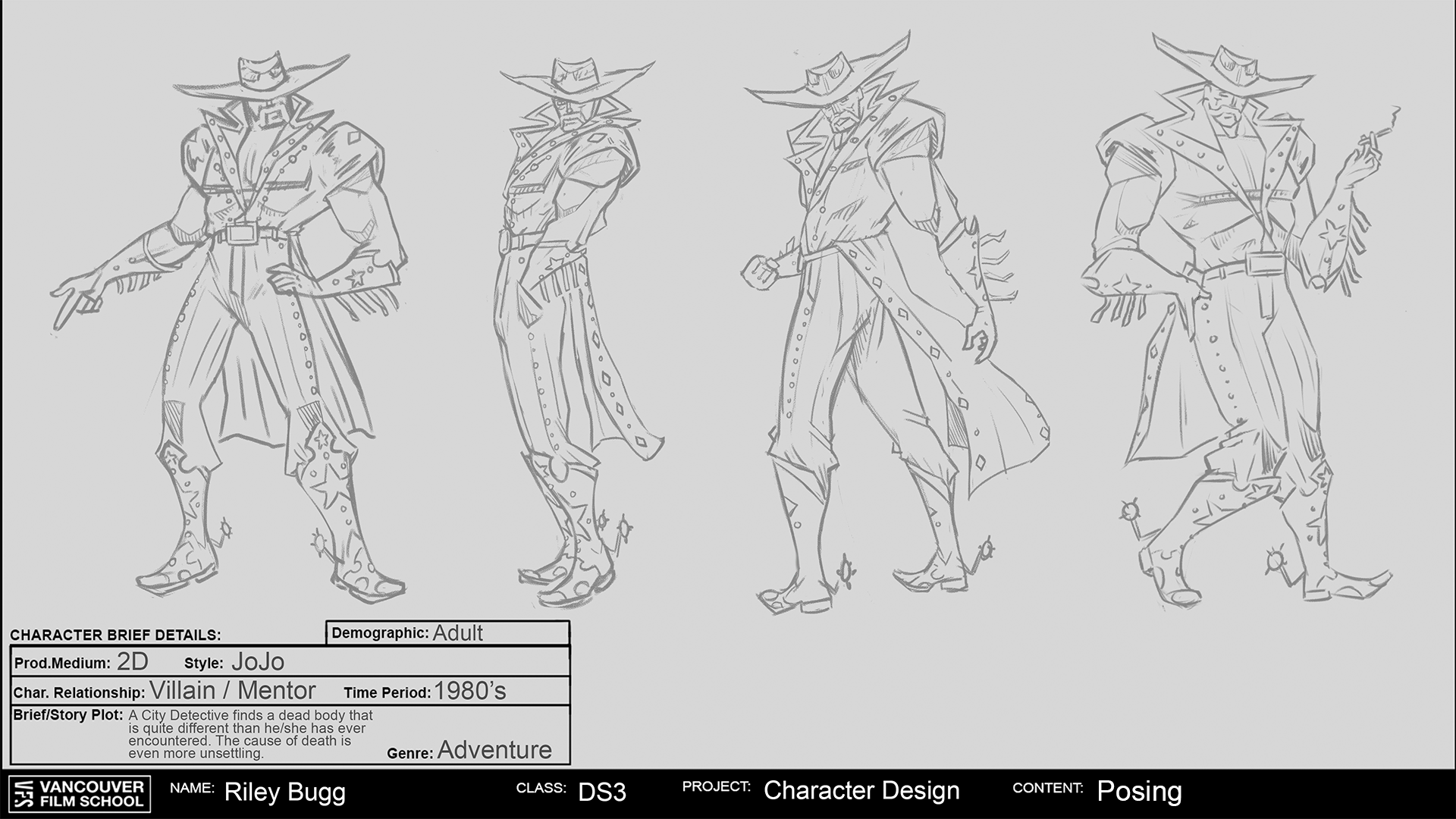Click the time period value '1980's'
The image size is (1456, 819).
(470, 691)
